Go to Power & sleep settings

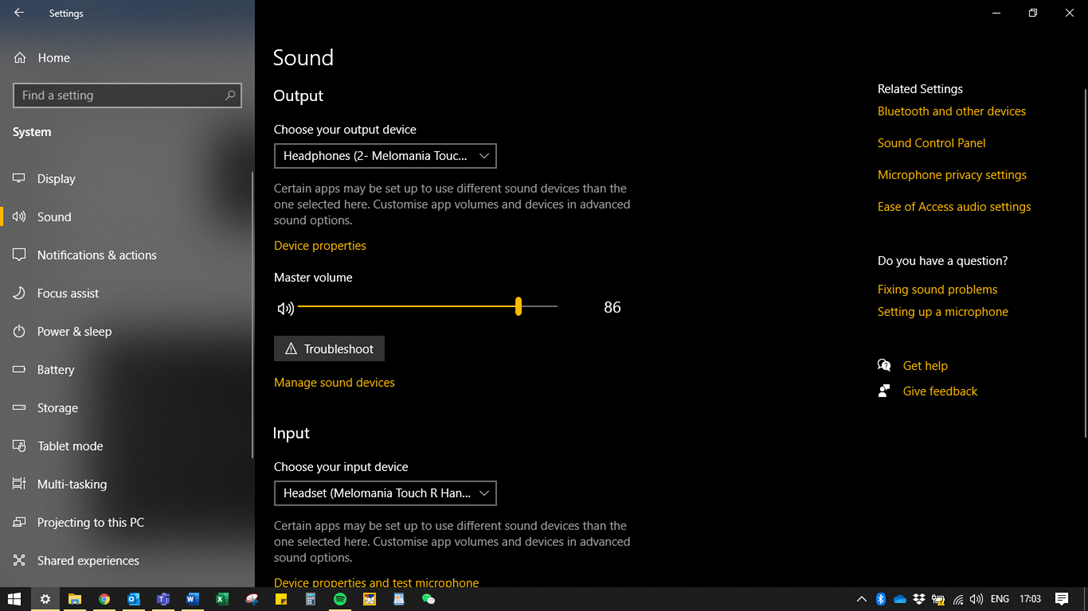click(x=74, y=331)
